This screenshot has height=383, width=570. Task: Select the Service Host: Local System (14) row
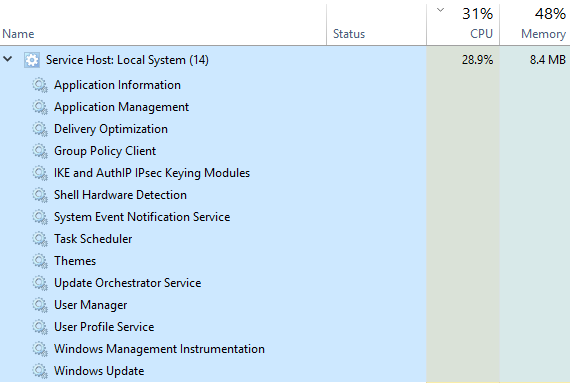pos(285,60)
